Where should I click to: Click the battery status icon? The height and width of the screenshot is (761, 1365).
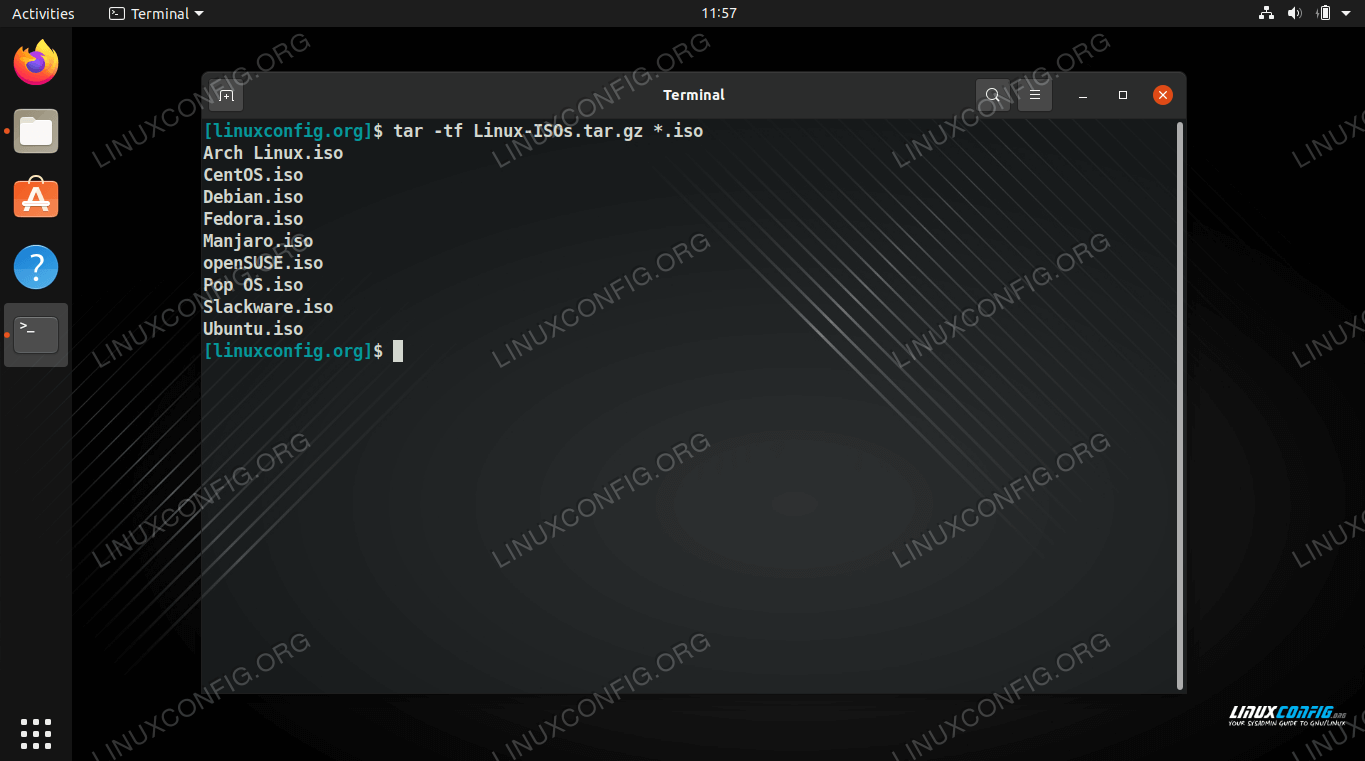click(1324, 13)
